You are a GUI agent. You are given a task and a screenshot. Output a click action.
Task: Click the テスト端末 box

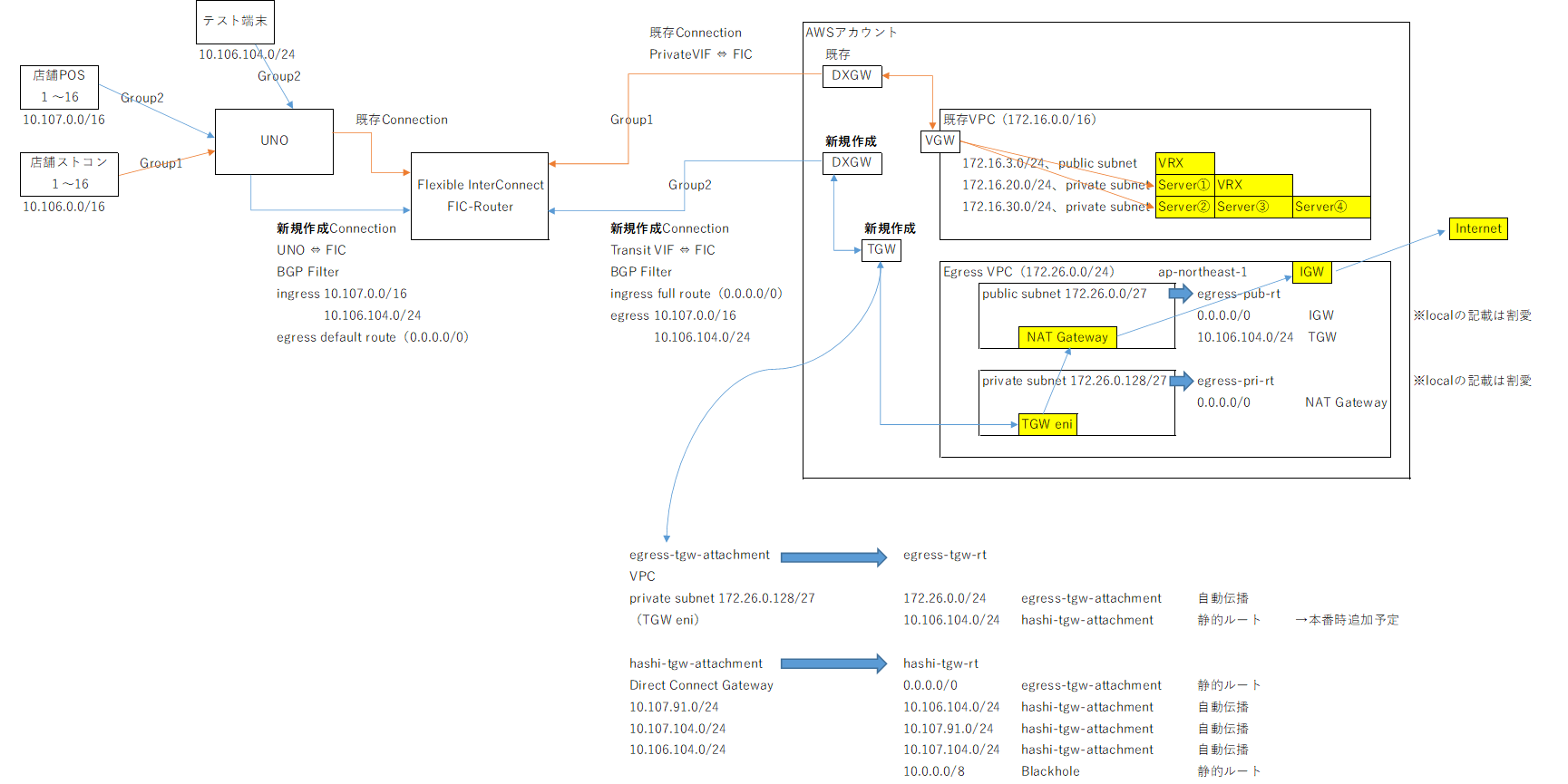[x=235, y=22]
